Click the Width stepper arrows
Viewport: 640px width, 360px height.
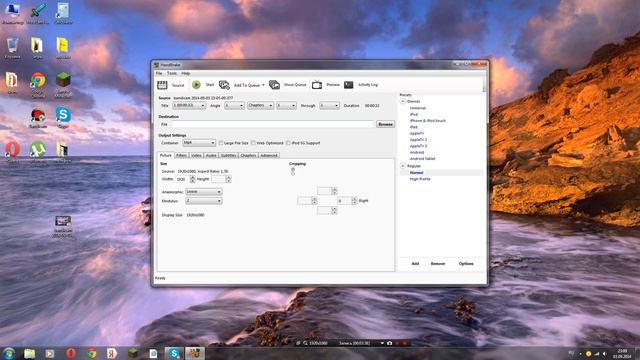click(x=193, y=179)
